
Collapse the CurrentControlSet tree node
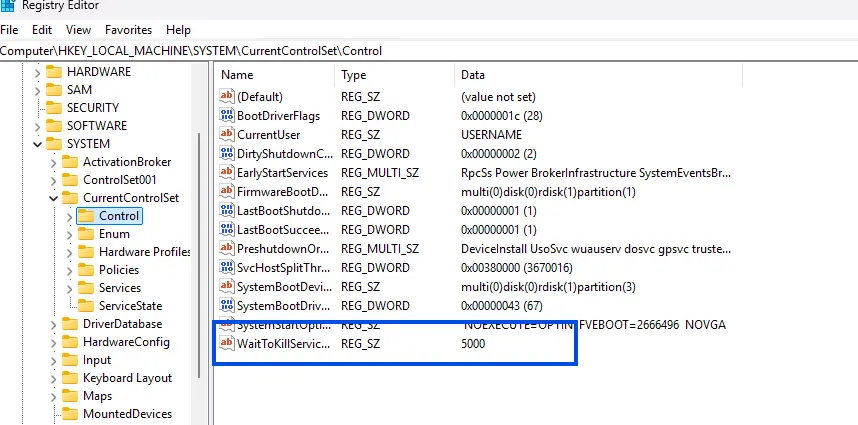tap(54, 198)
